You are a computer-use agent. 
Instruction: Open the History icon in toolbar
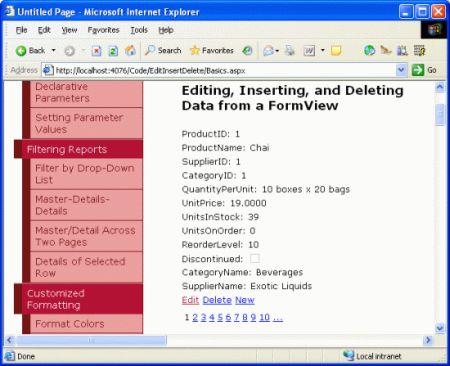[x=247, y=51]
